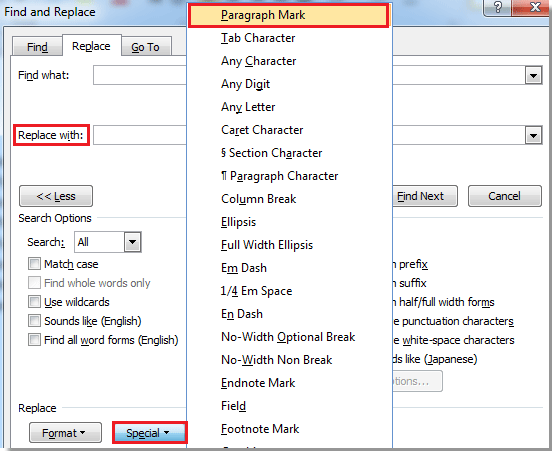Choose Caret Character from the list
The width and height of the screenshot is (552, 451).
(289, 130)
